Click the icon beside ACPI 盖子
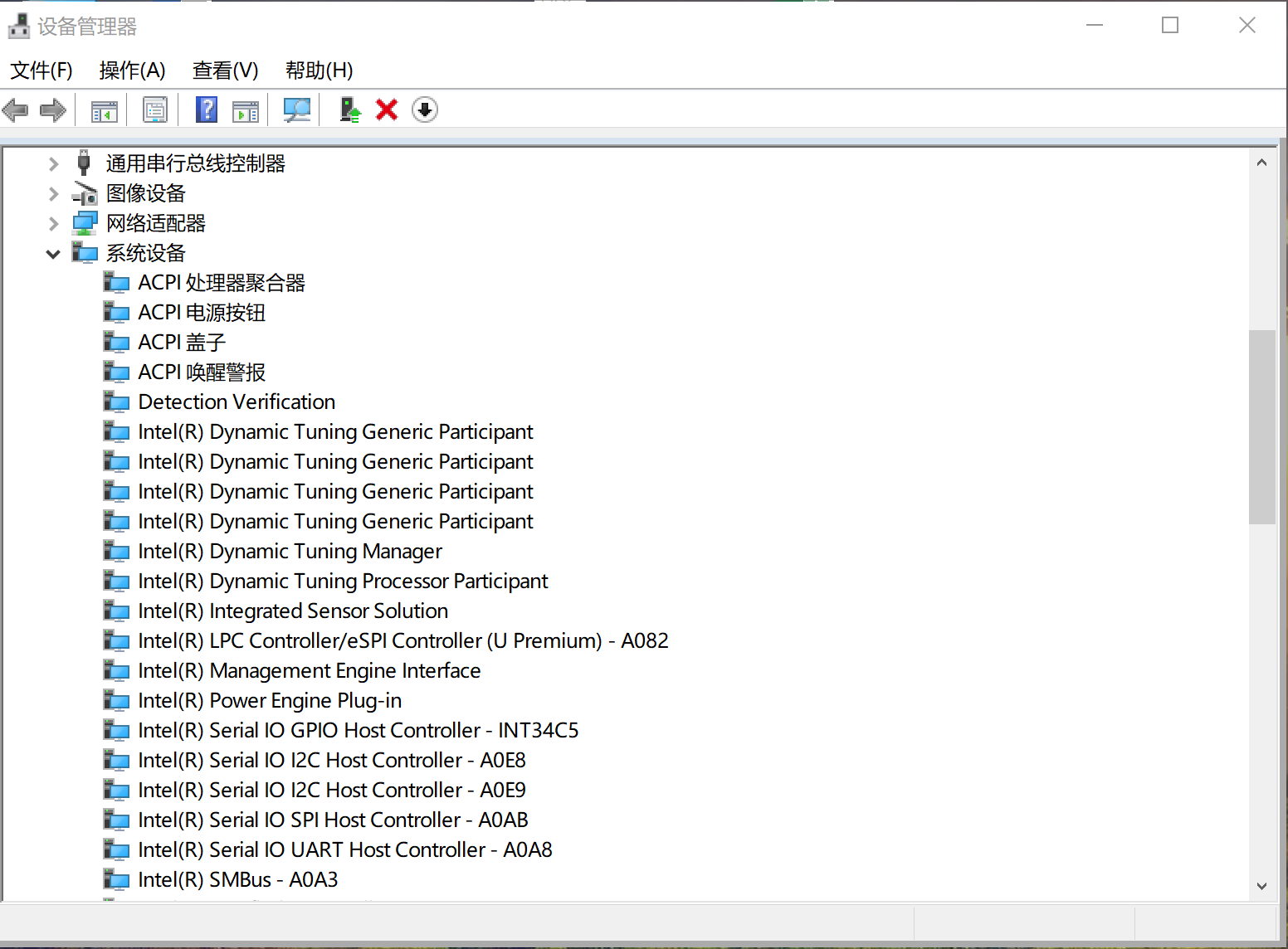The width and height of the screenshot is (1288, 949). click(x=116, y=343)
